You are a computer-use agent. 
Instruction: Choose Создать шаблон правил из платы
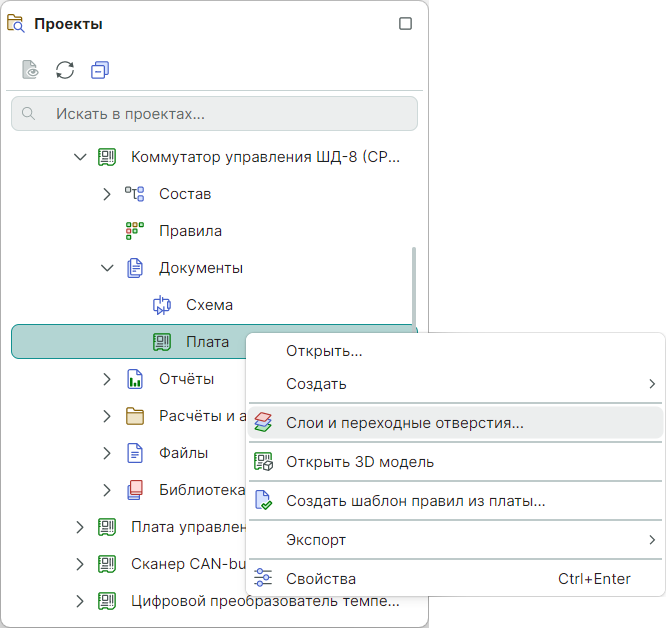pyautogui.click(x=415, y=501)
